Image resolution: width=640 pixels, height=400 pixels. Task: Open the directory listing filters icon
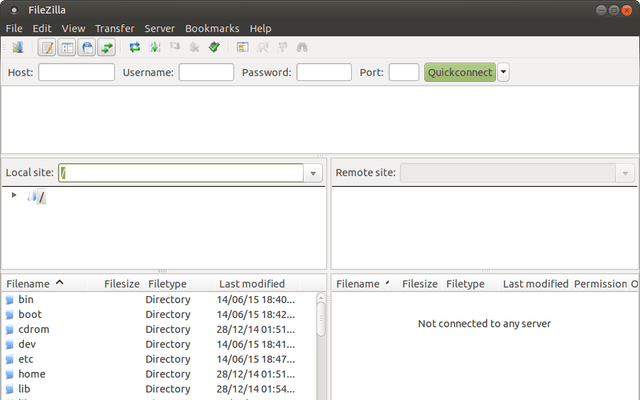[242, 47]
